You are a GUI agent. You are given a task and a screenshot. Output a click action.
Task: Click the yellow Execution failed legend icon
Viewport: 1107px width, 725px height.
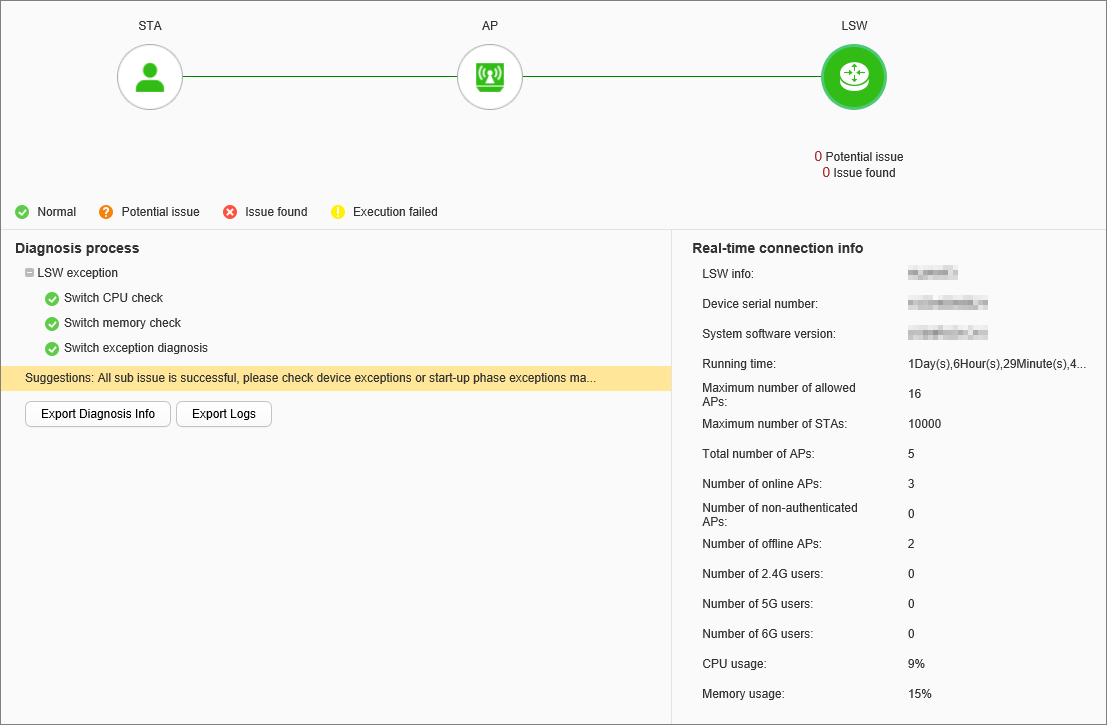pyautogui.click(x=338, y=212)
